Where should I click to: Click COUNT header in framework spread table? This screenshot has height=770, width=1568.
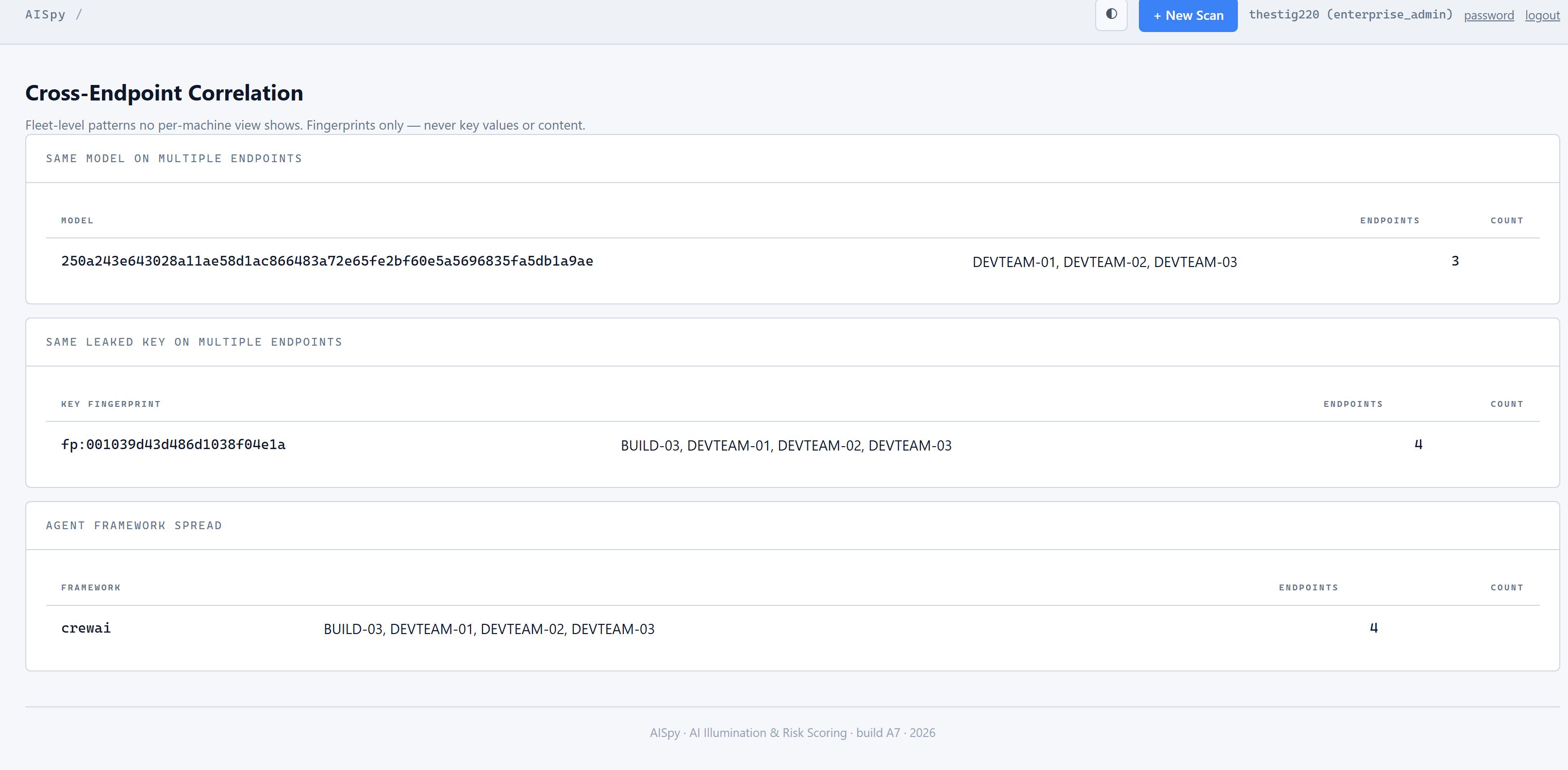pyautogui.click(x=1506, y=587)
